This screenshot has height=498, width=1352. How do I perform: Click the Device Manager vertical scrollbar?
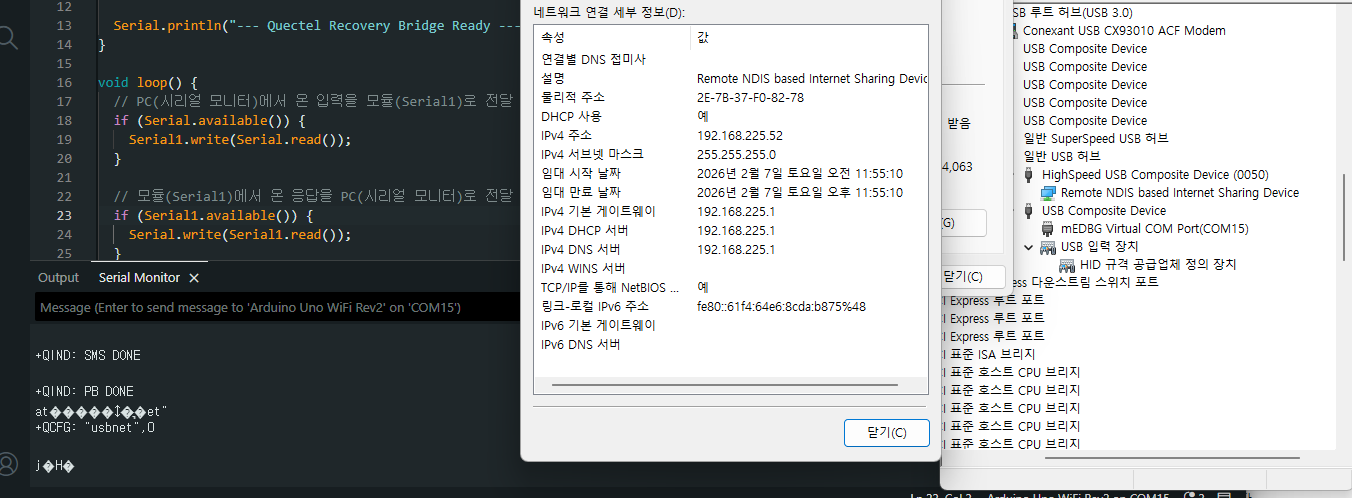(1343, 200)
